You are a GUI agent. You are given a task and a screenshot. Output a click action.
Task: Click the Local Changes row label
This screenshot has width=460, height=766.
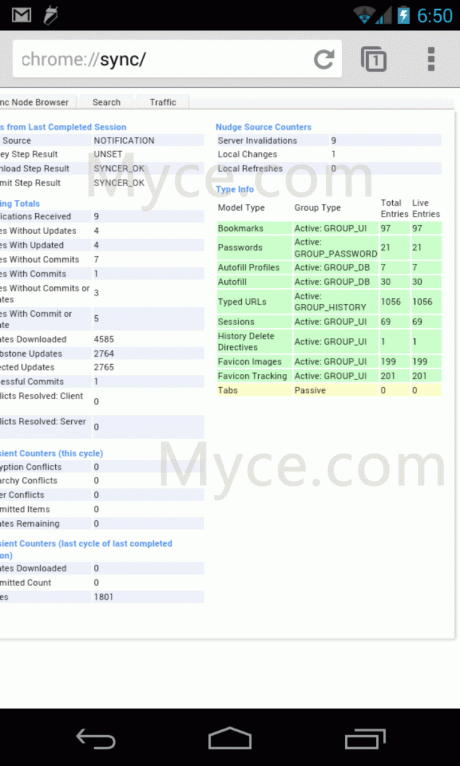(248, 154)
